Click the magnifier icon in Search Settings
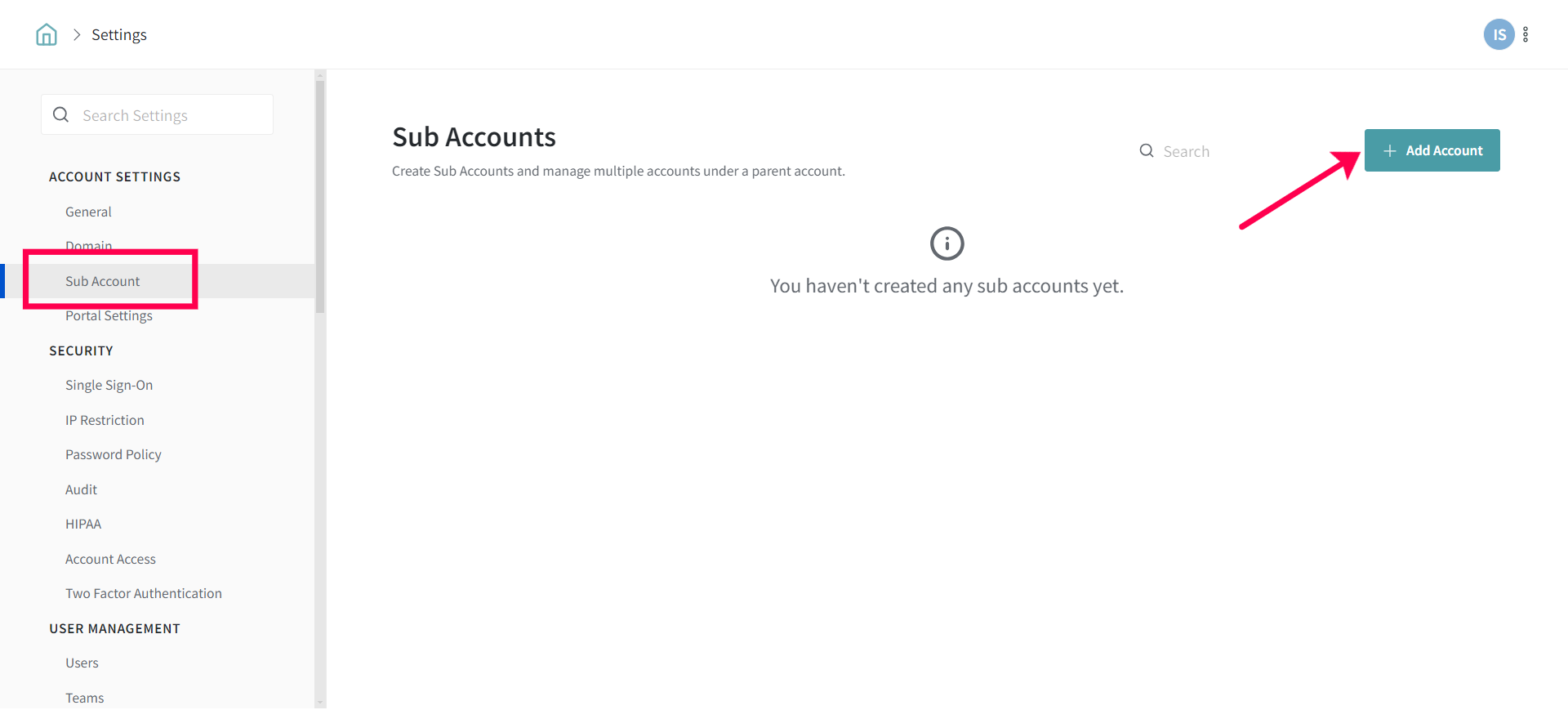This screenshot has width=1568, height=710. coord(61,115)
